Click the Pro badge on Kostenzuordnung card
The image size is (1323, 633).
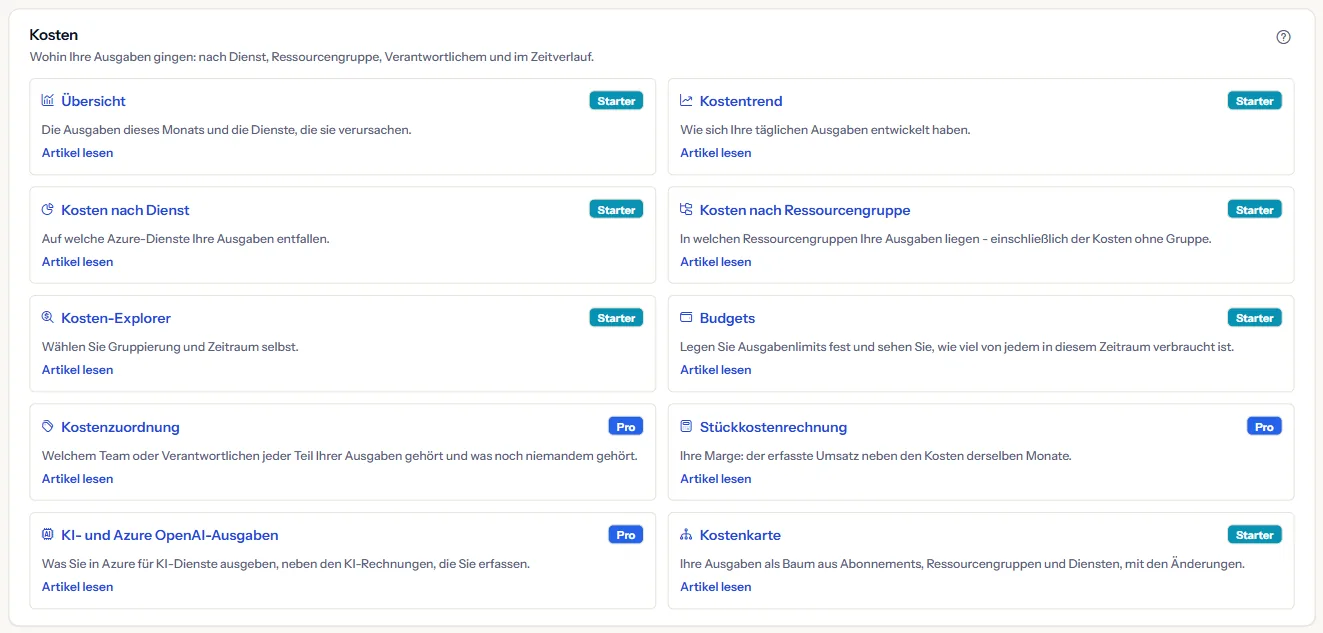(x=625, y=426)
